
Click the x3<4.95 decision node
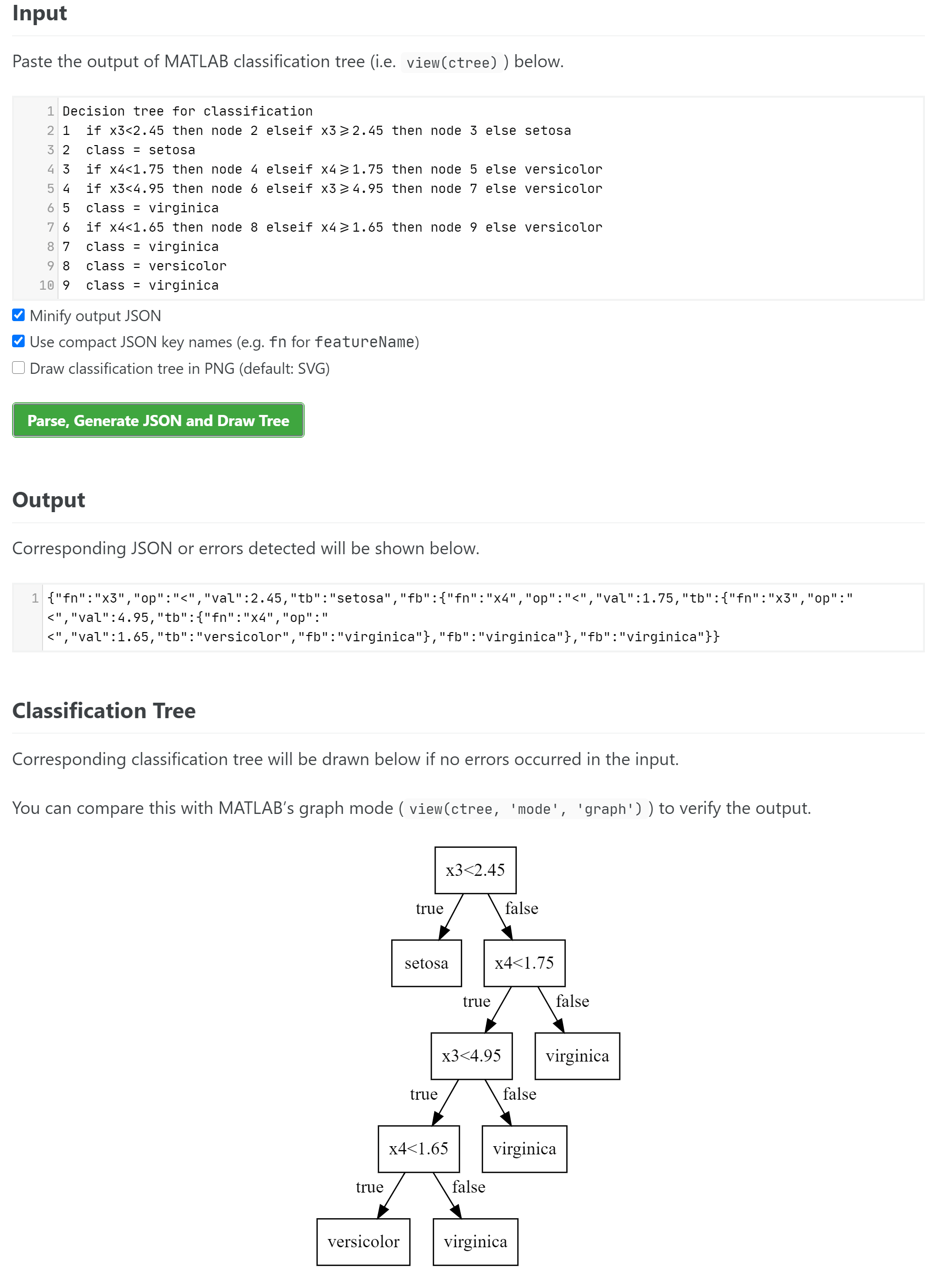[471, 1056]
